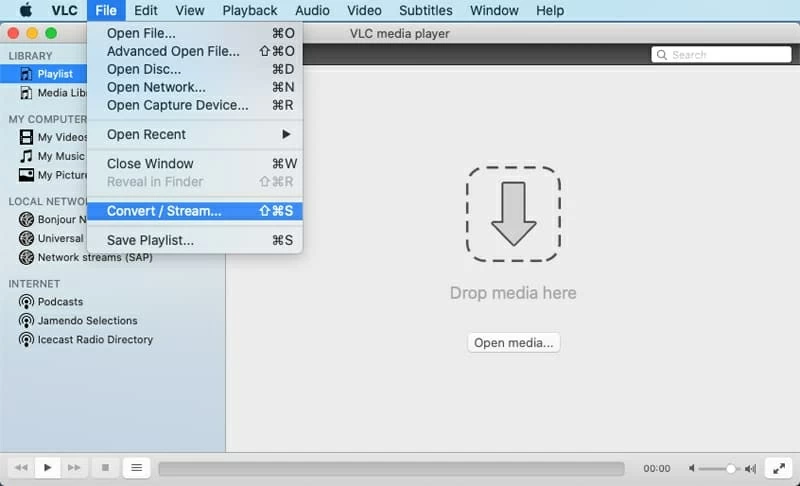
Task: Click the Podcasts broadcast icon
Action: [26, 302]
